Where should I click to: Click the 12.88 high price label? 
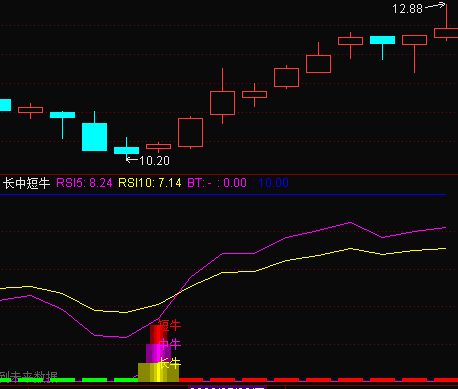pyautogui.click(x=407, y=9)
